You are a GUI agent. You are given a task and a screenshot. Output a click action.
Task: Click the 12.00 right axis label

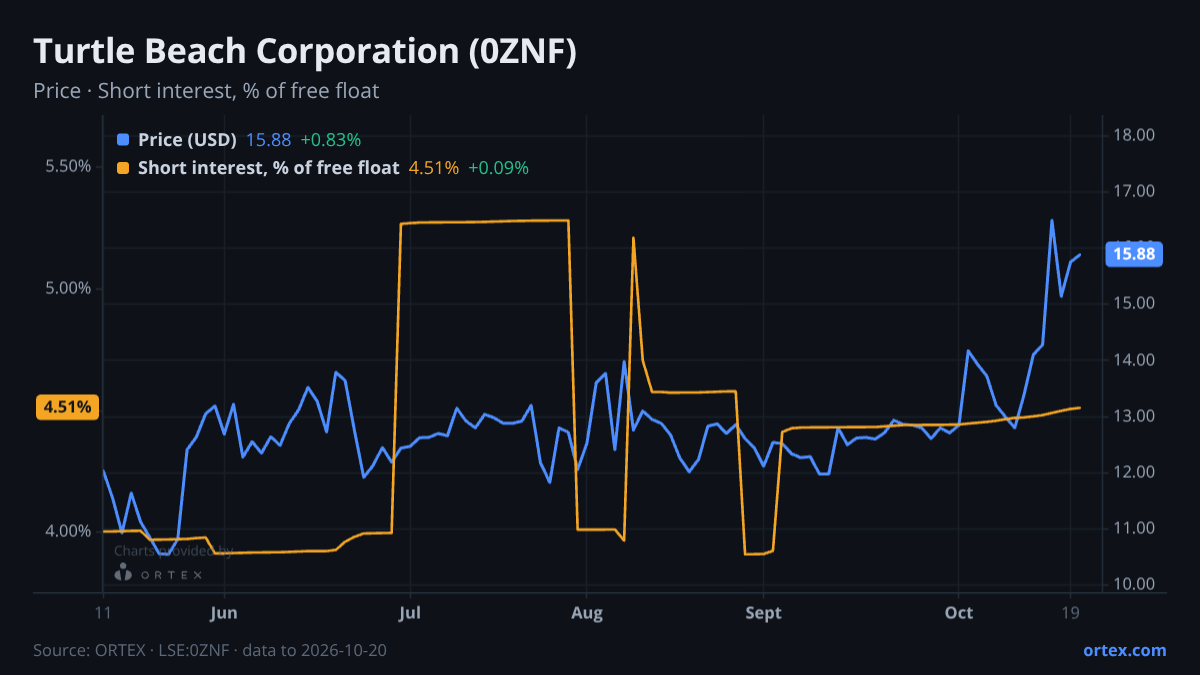(1134, 472)
